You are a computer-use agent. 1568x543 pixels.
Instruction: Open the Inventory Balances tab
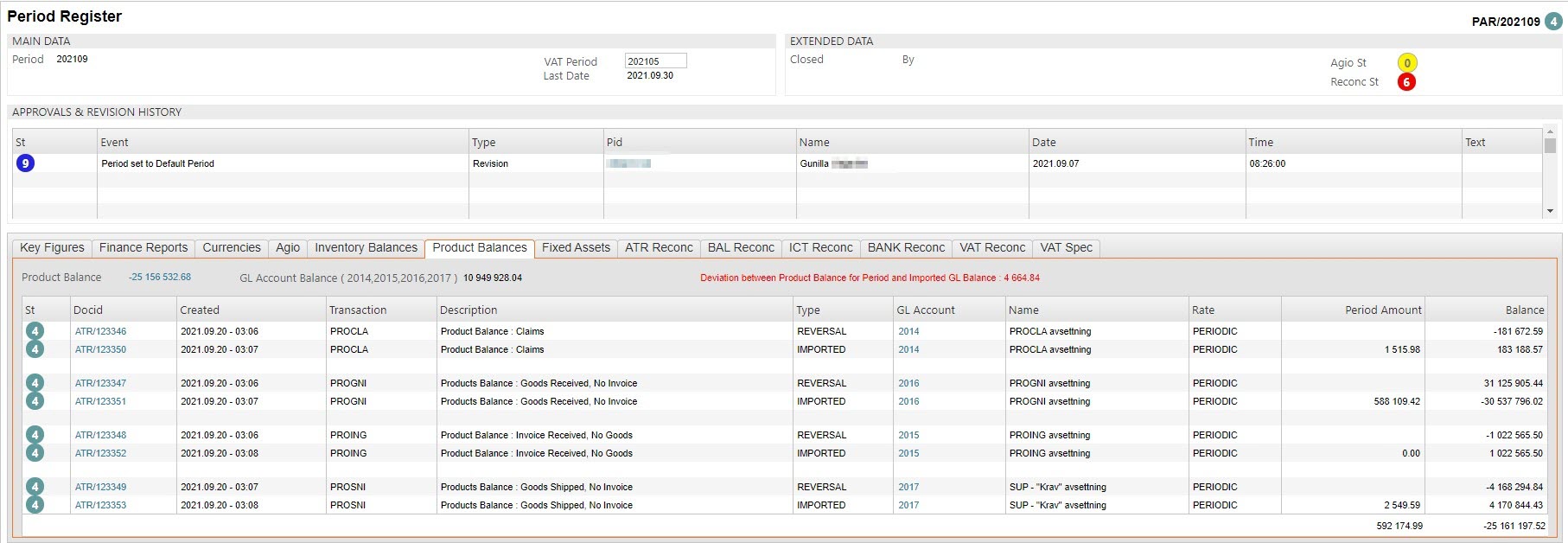pos(366,248)
